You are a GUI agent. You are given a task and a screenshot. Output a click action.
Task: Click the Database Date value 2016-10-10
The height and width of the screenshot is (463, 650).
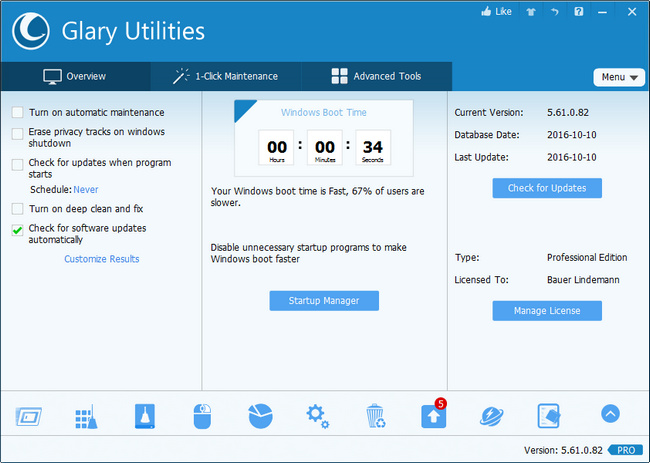[x=572, y=135]
